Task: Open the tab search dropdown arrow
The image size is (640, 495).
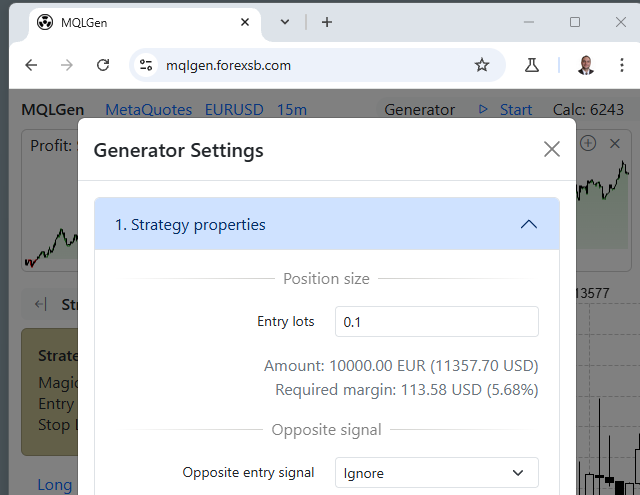Action: (285, 22)
